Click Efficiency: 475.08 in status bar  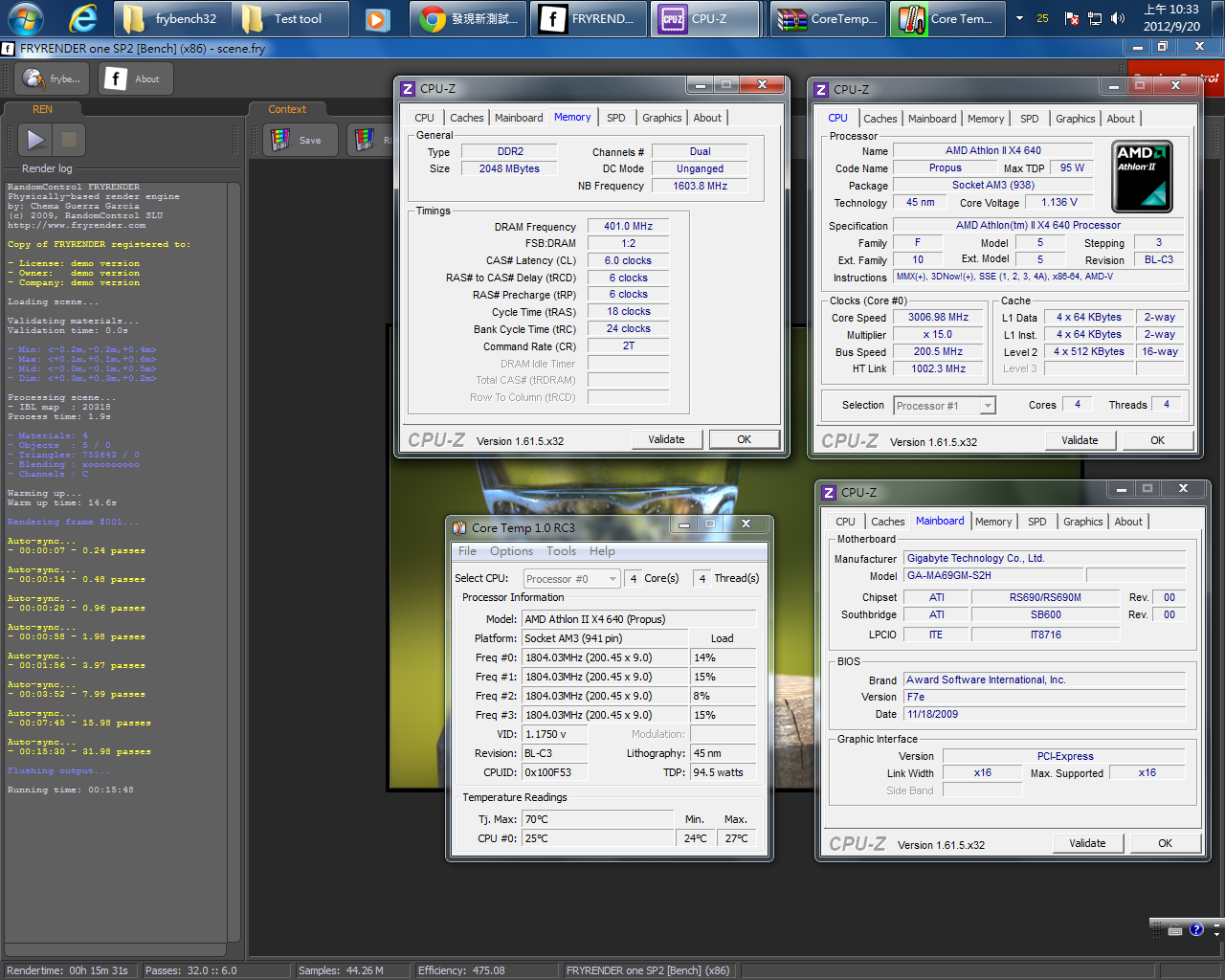[x=461, y=970]
